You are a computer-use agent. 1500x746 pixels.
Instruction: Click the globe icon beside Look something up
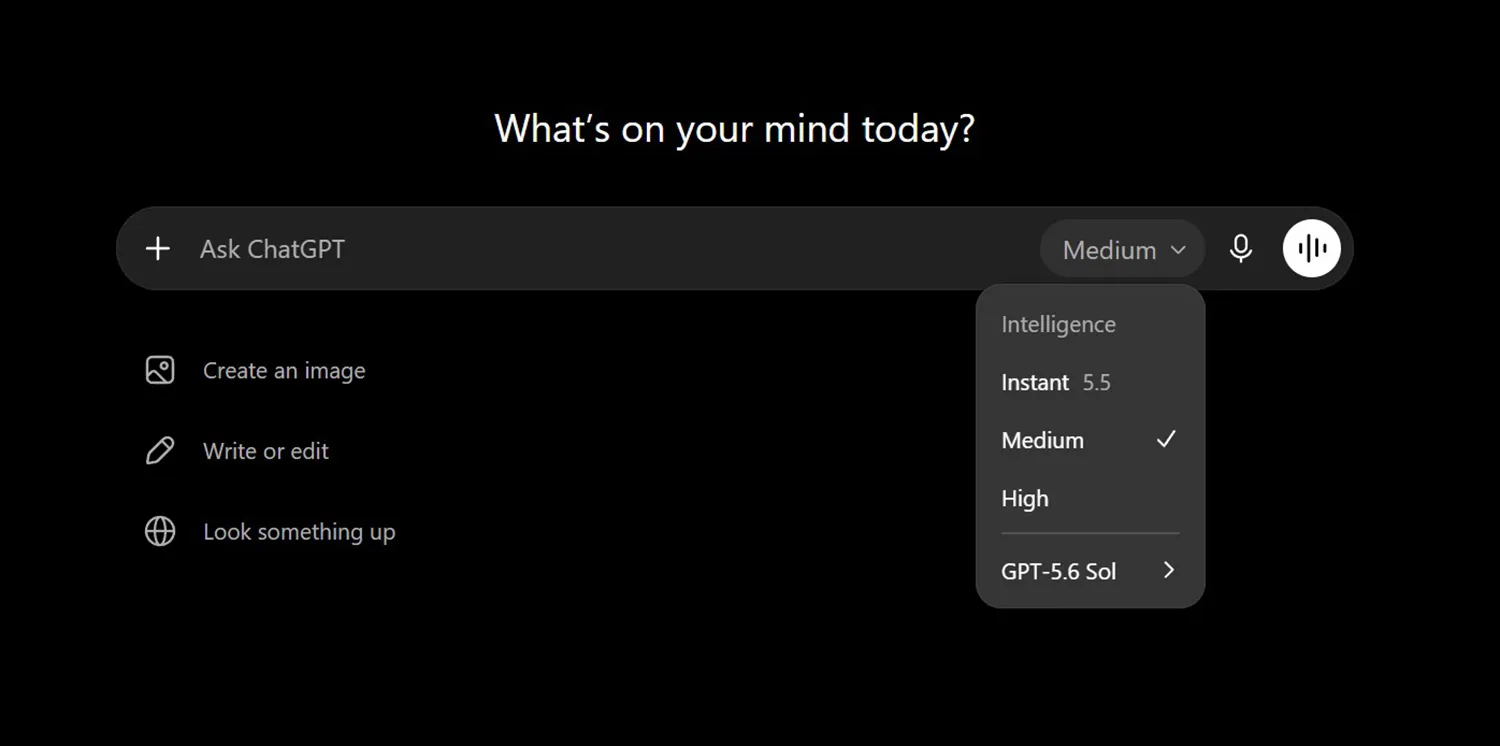tap(160, 531)
